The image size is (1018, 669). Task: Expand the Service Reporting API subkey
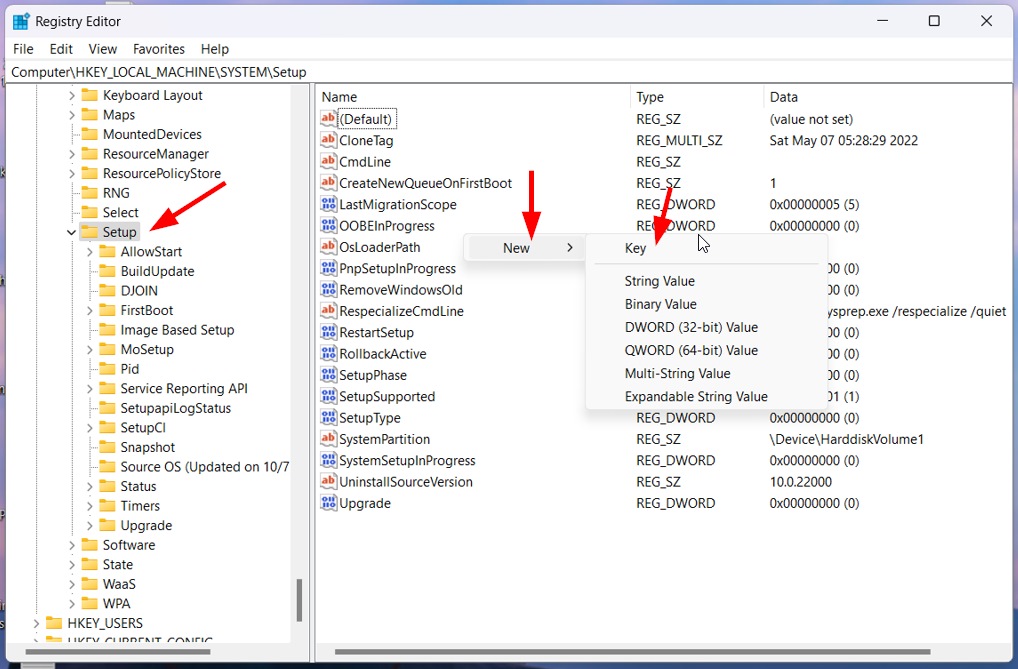pos(90,388)
